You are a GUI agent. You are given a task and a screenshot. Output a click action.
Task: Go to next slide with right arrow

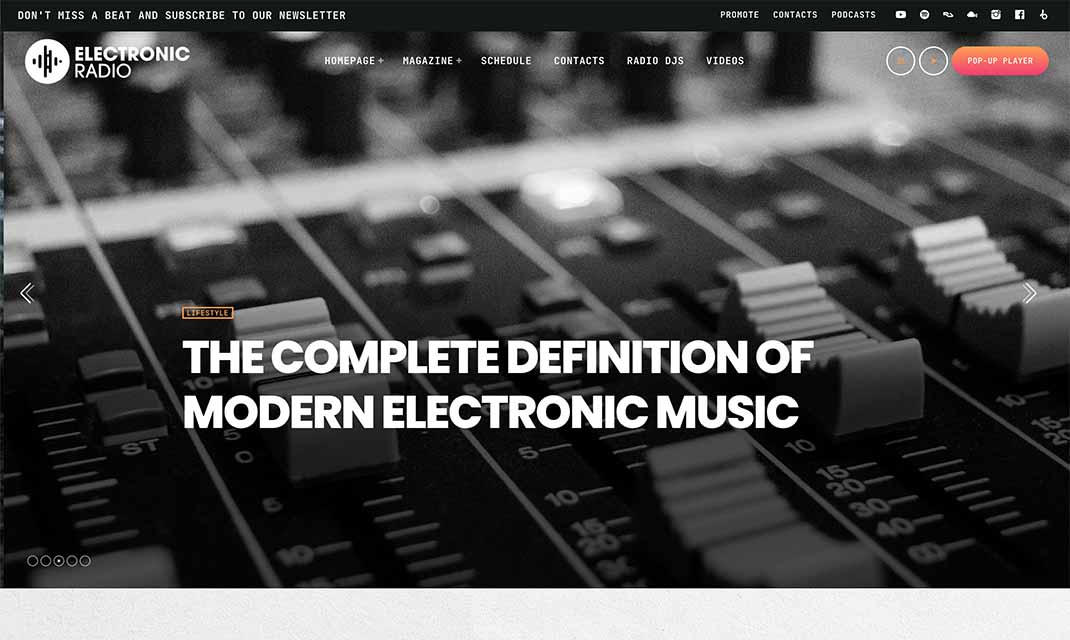pos(1029,293)
